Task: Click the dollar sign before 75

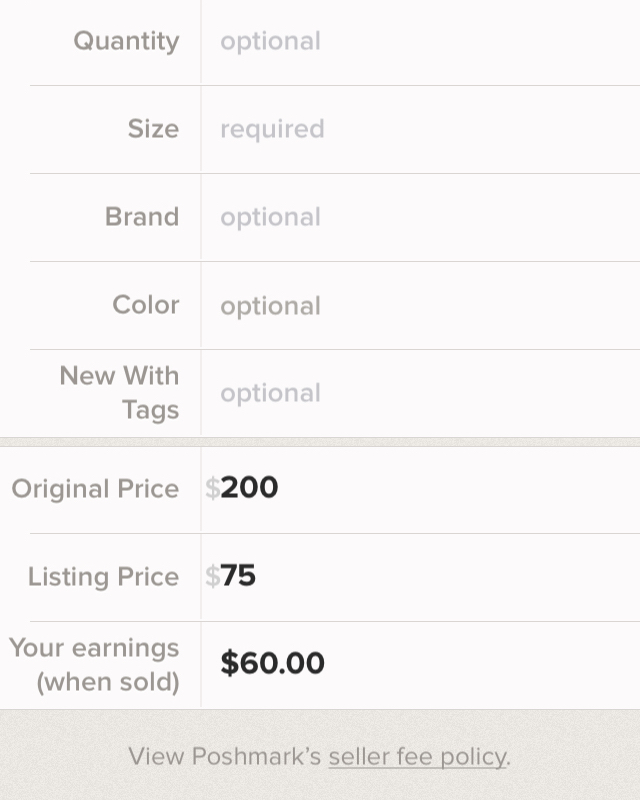Action: coord(212,576)
